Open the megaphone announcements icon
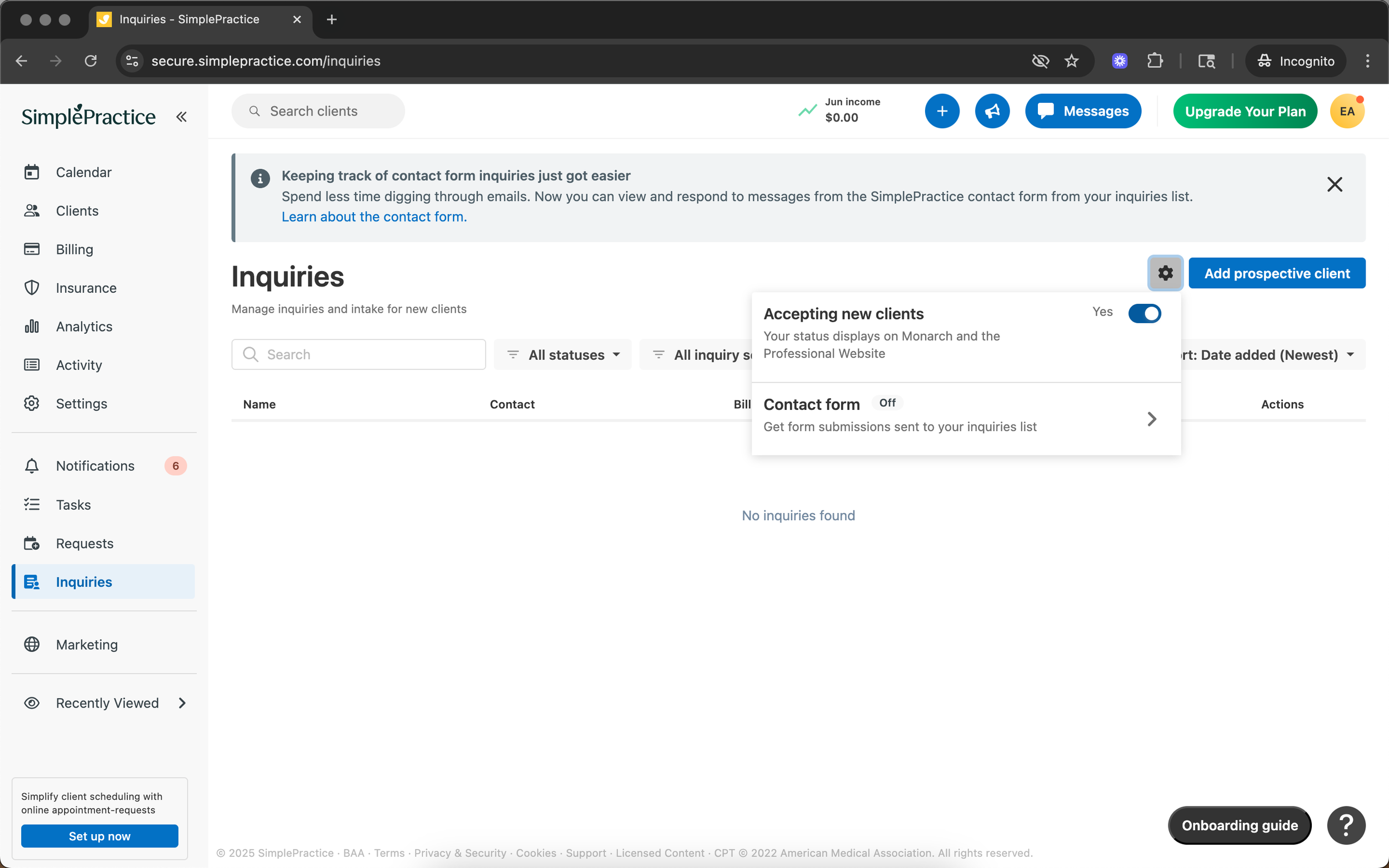 click(992, 112)
